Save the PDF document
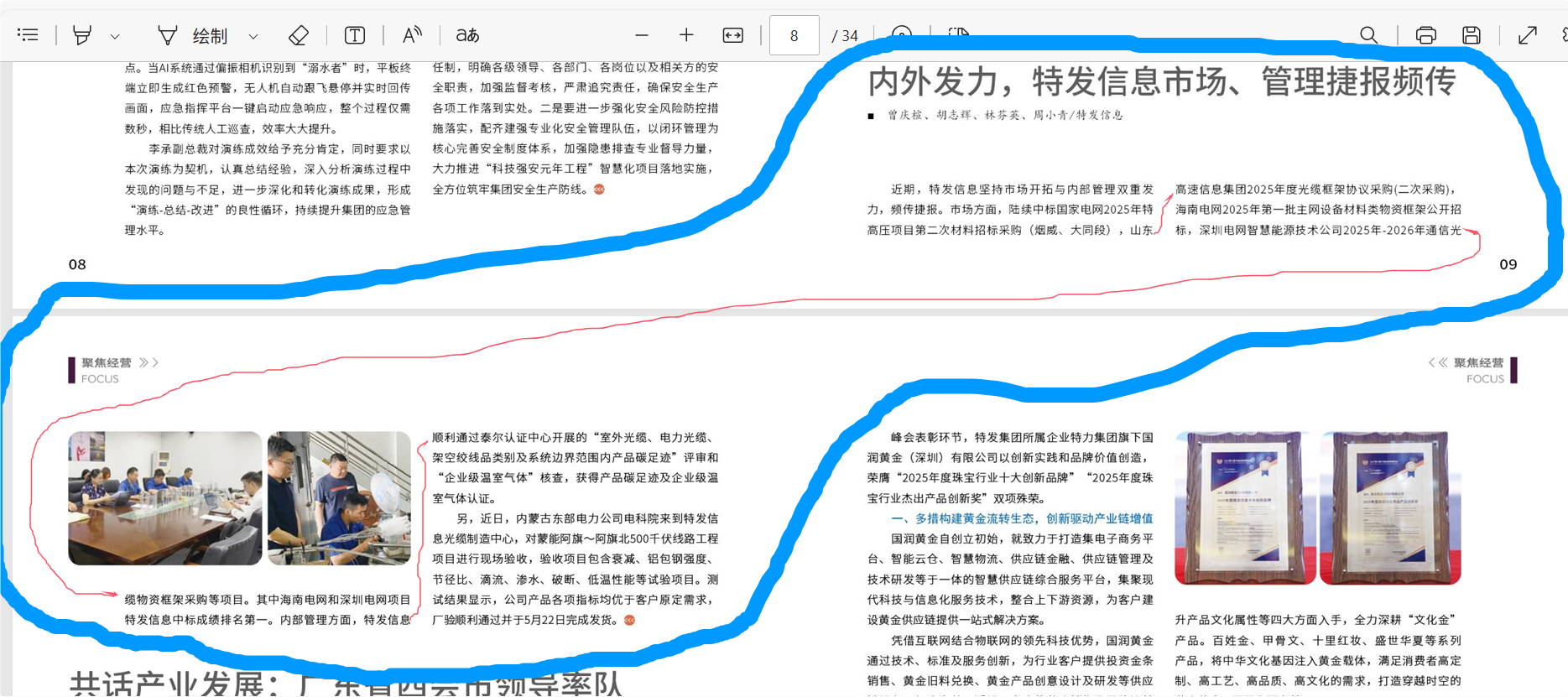The height and width of the screenshot is (697, 1568). (x=1472, y=35)
